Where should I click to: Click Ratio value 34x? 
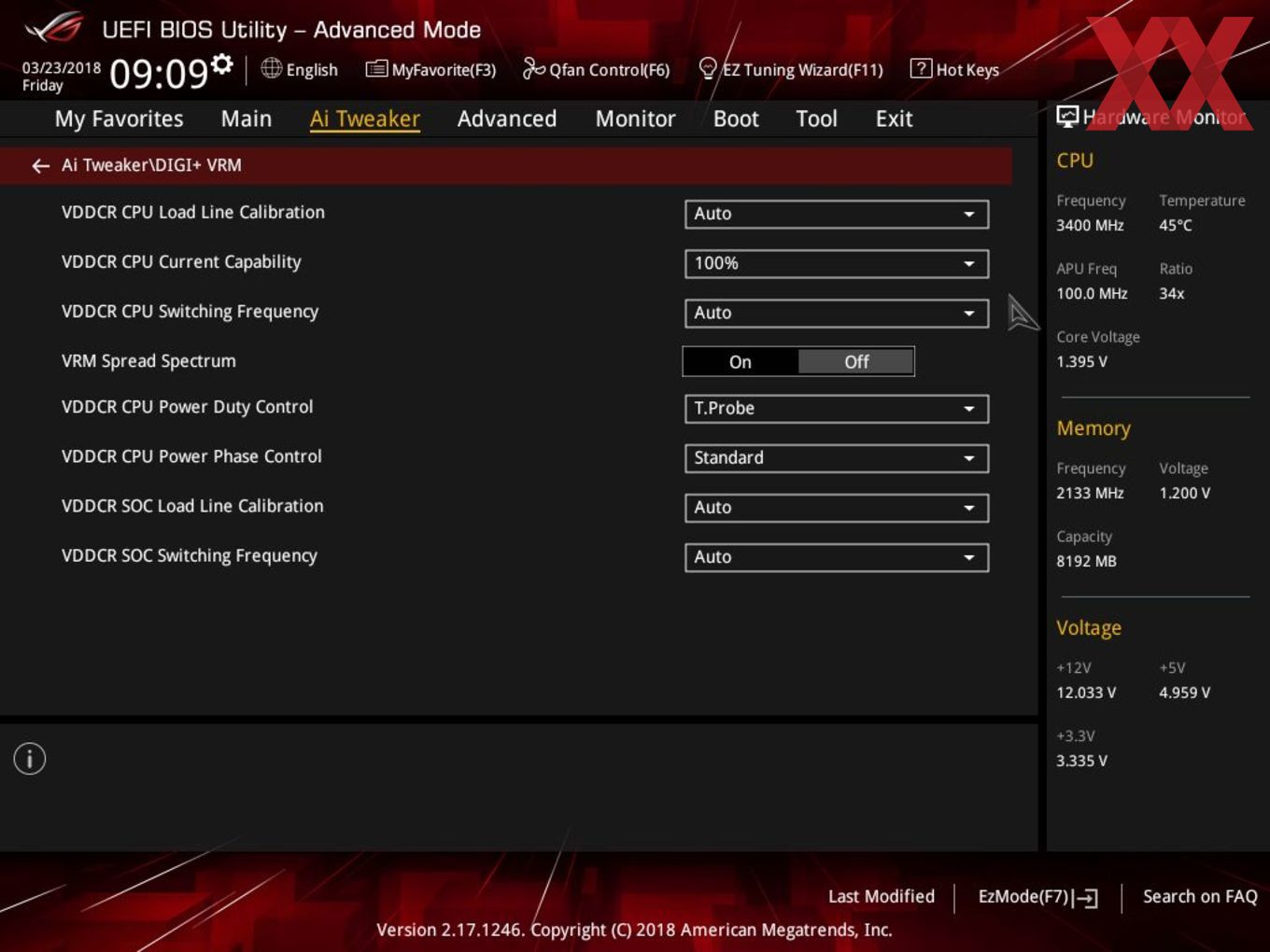click(x=1171, y=293)
